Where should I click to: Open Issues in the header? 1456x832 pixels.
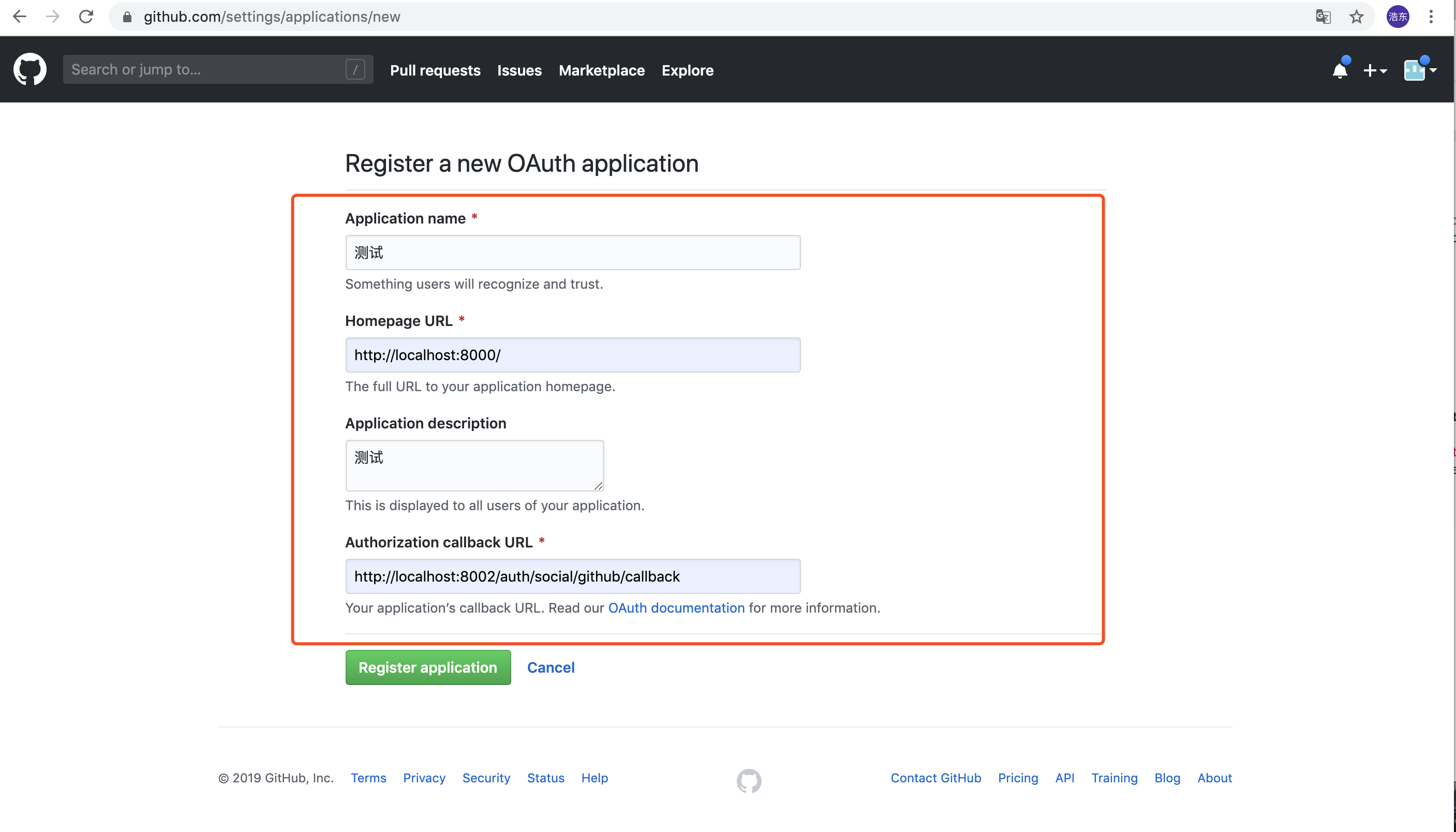point(519,70)
